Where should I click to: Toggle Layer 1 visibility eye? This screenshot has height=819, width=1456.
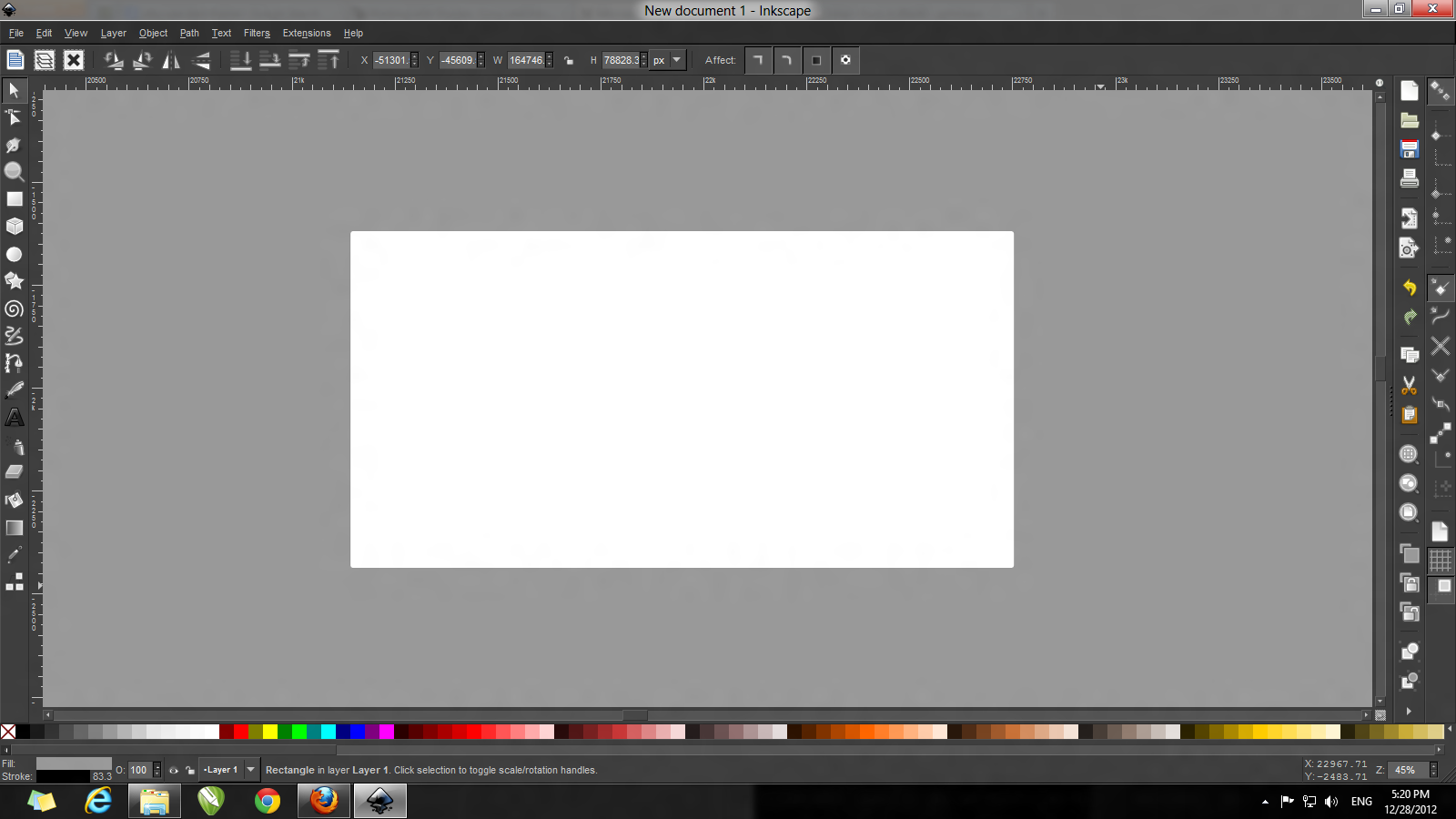point(174,770)
